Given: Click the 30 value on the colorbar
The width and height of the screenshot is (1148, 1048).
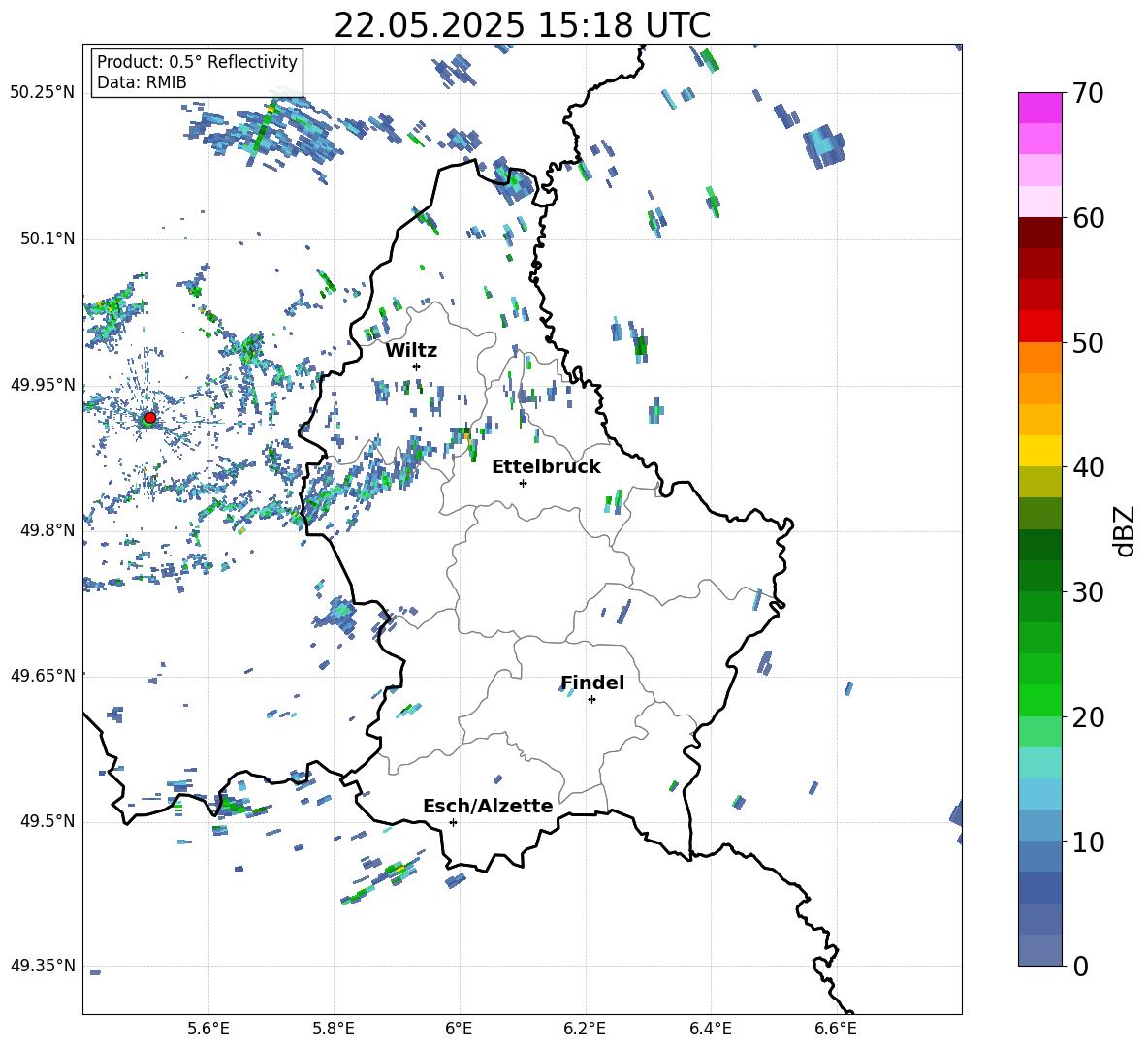Looking at the screenshot, I should 1088,592.
